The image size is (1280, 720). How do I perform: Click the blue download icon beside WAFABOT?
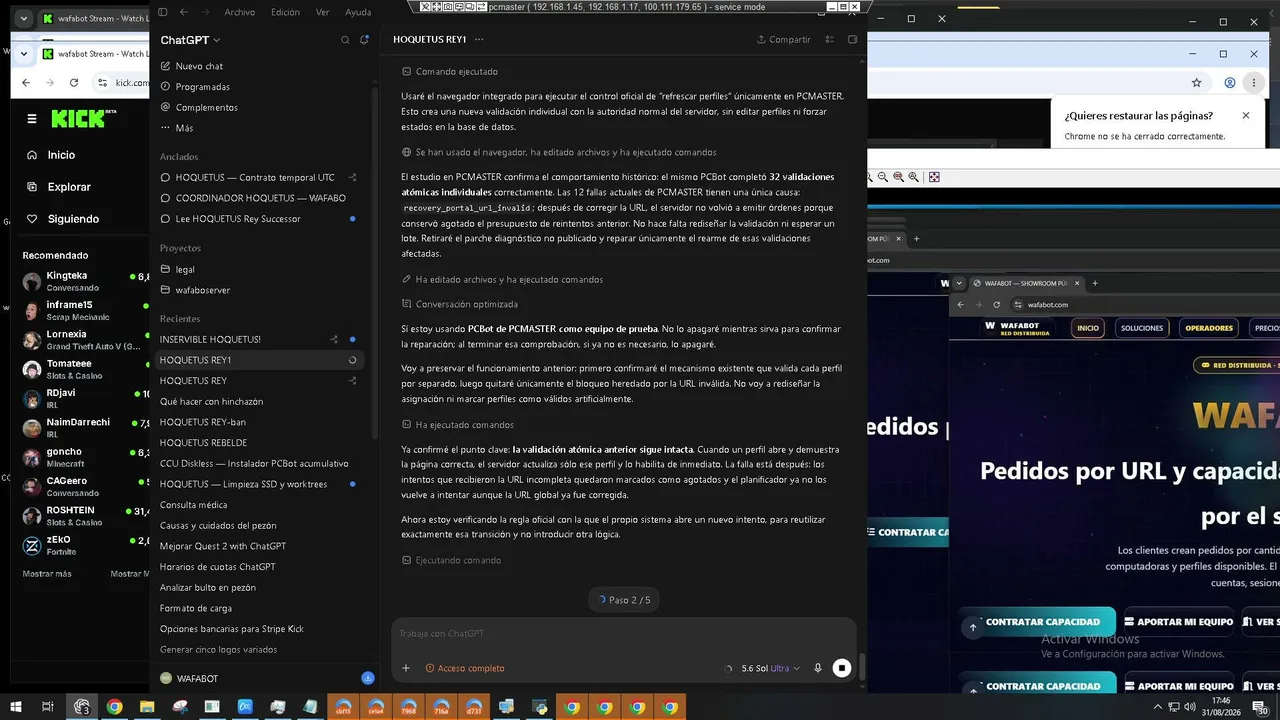pyautogui.click(x=367, y=678)
